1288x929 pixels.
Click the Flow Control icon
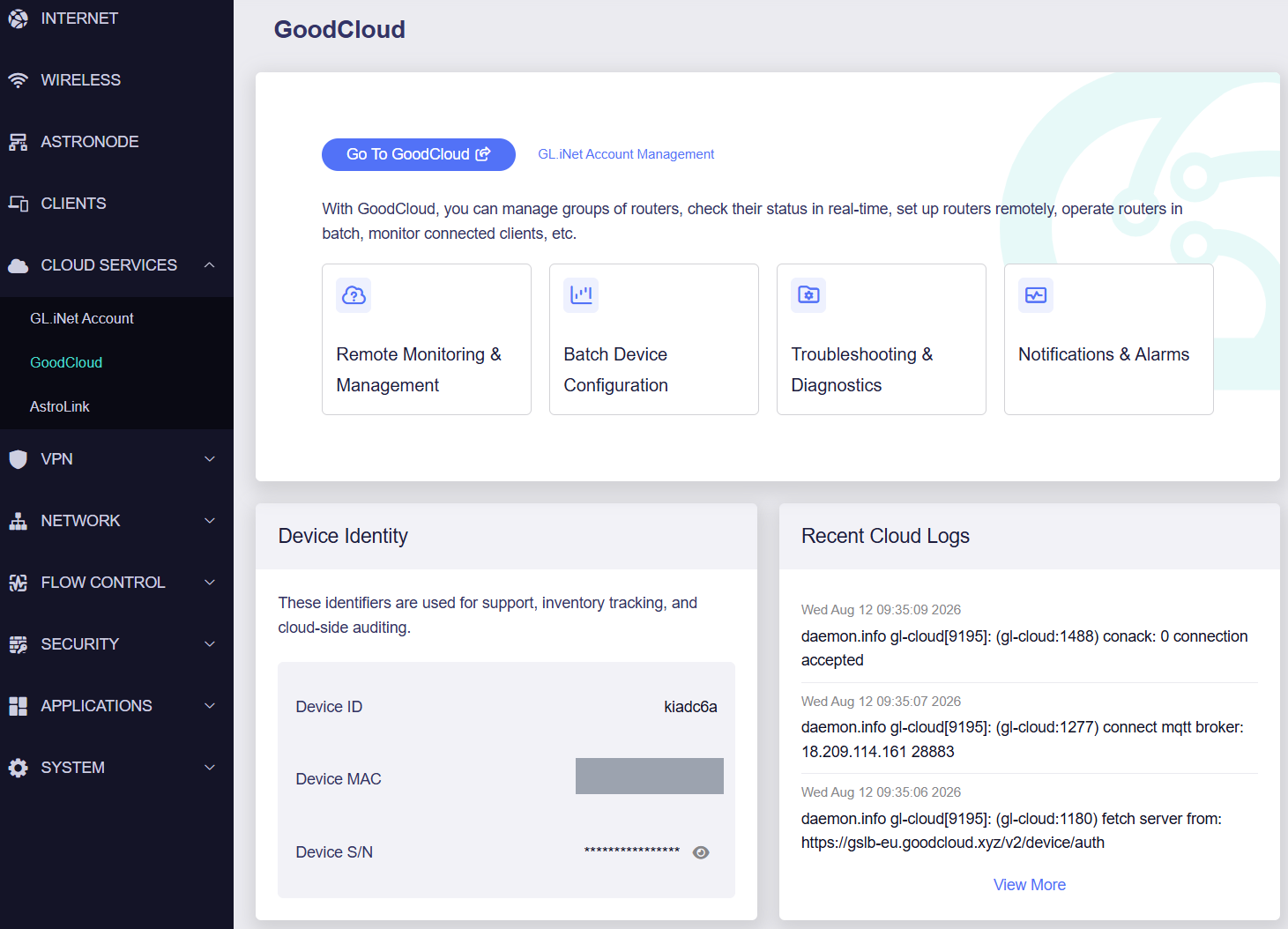pyautogui.click(x=18, y=583)
